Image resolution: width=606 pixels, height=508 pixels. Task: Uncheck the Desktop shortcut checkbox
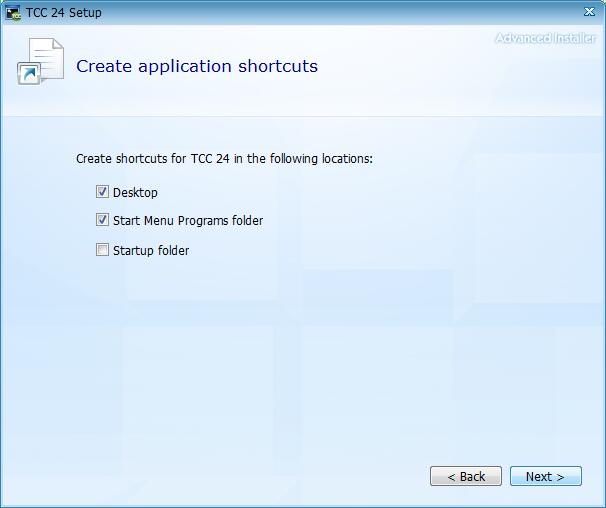click(102, 192)
